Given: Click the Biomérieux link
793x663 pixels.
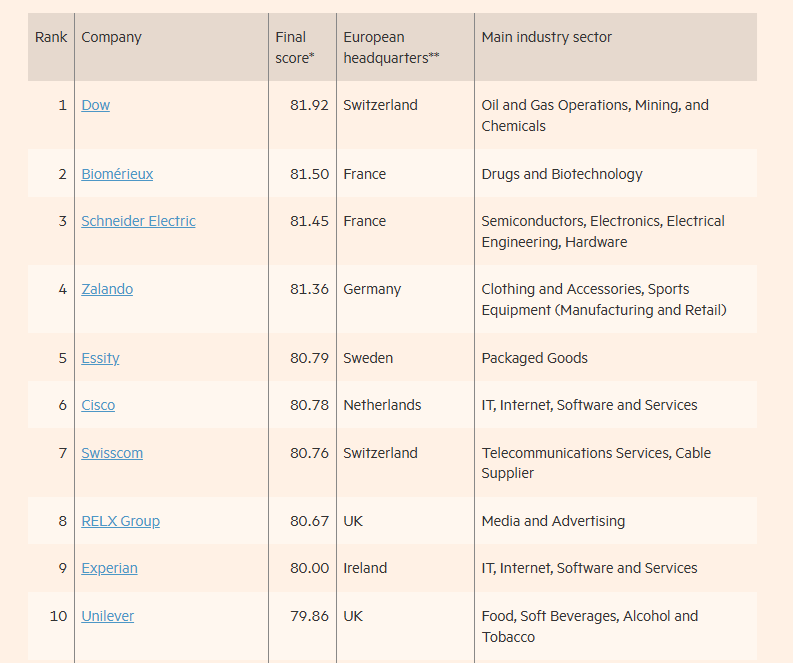Looking at the screenshot, I should point(117,174).
